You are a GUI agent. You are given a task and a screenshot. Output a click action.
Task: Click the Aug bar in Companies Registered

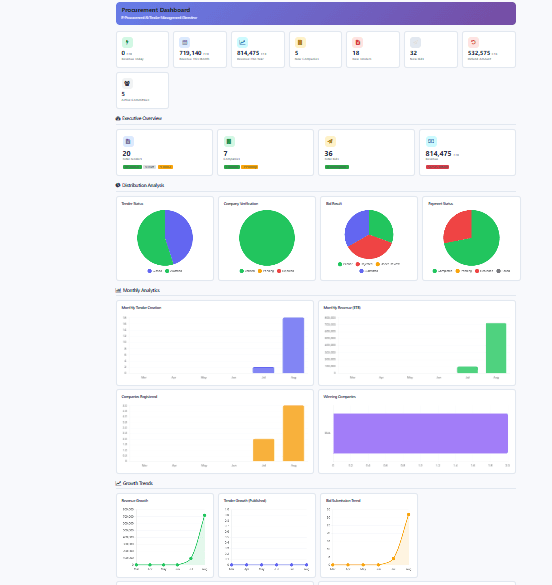point(294,433)
